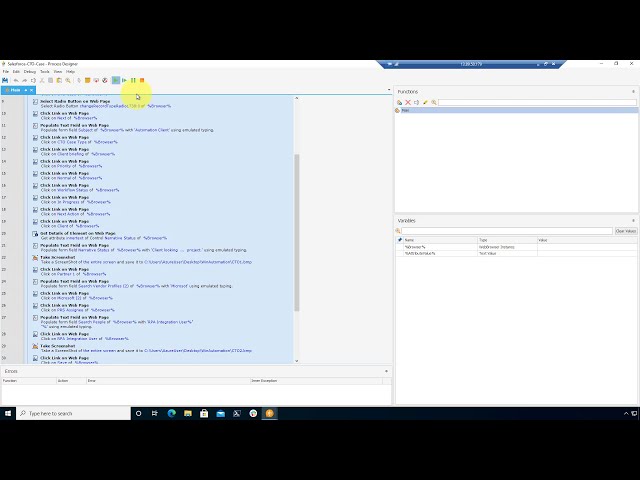The width and height of the screenshot is (640, 480).
Task: Click the Redo arrow in the toolbar
Action: pyautogui.click(x=24, y=80)
